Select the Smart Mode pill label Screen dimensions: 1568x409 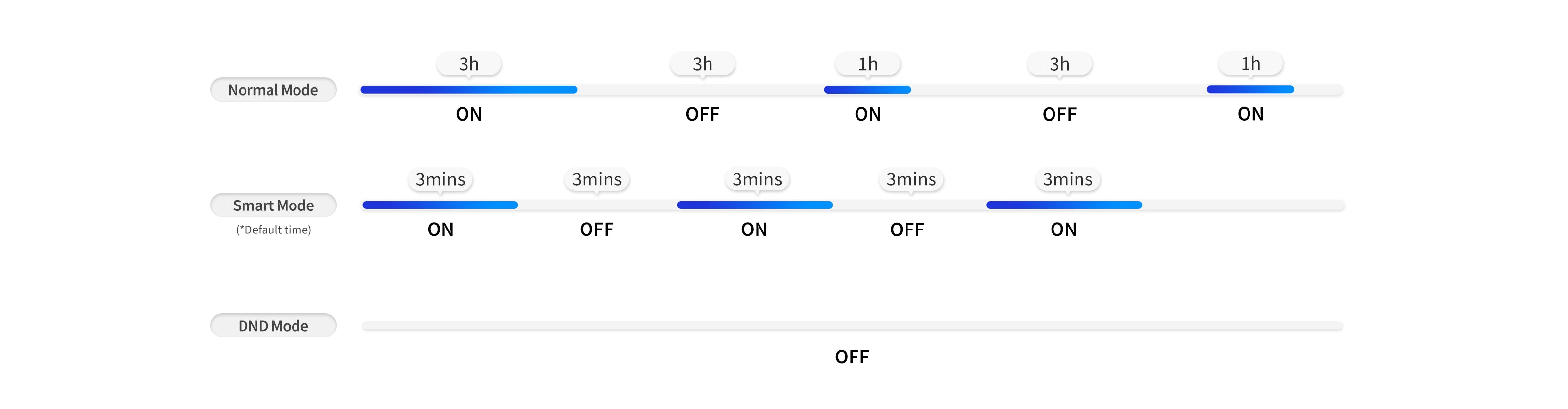click(x=273, y=205)
